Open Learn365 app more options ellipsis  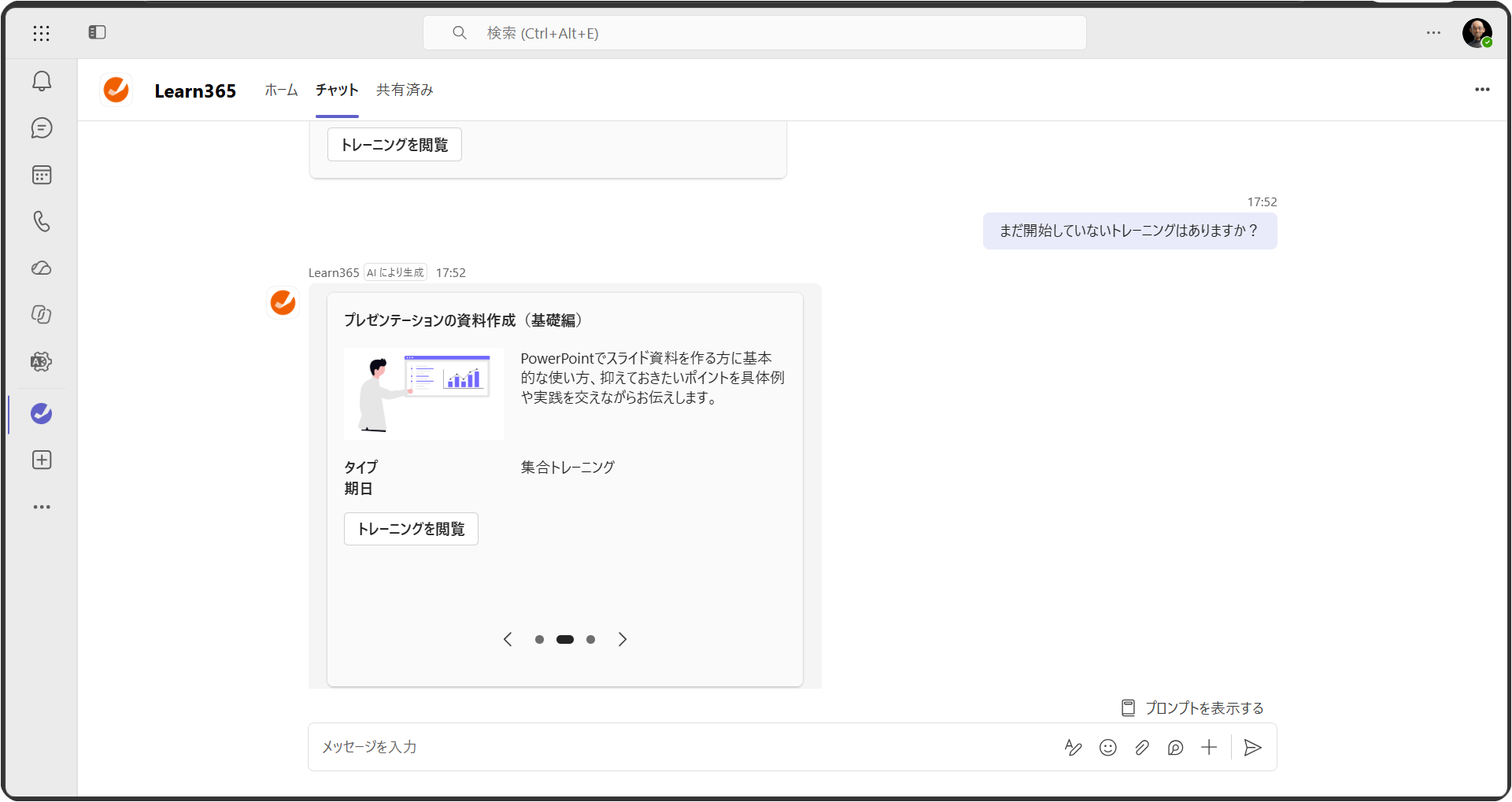coord(1482,90)
